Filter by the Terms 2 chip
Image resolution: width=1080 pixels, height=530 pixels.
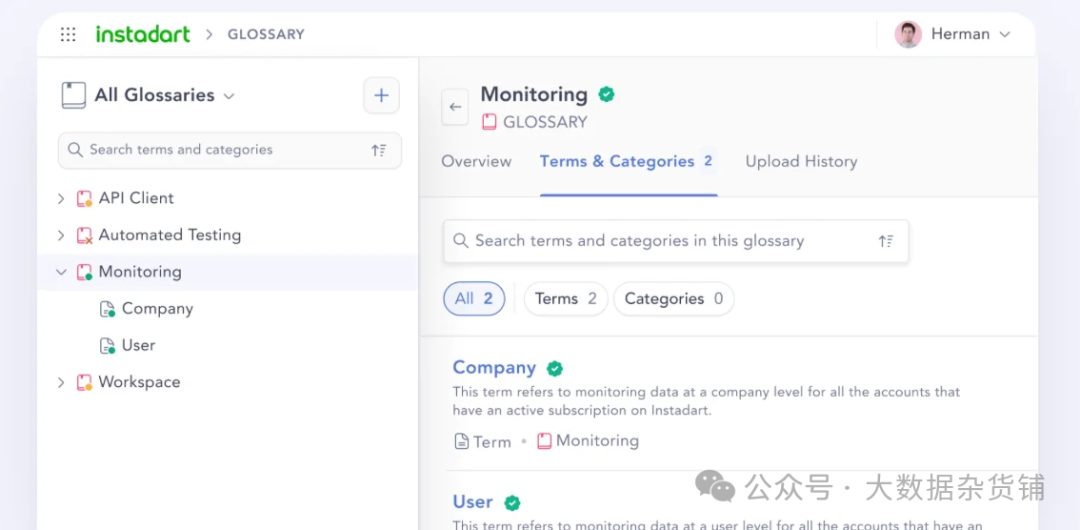(565, 299)
